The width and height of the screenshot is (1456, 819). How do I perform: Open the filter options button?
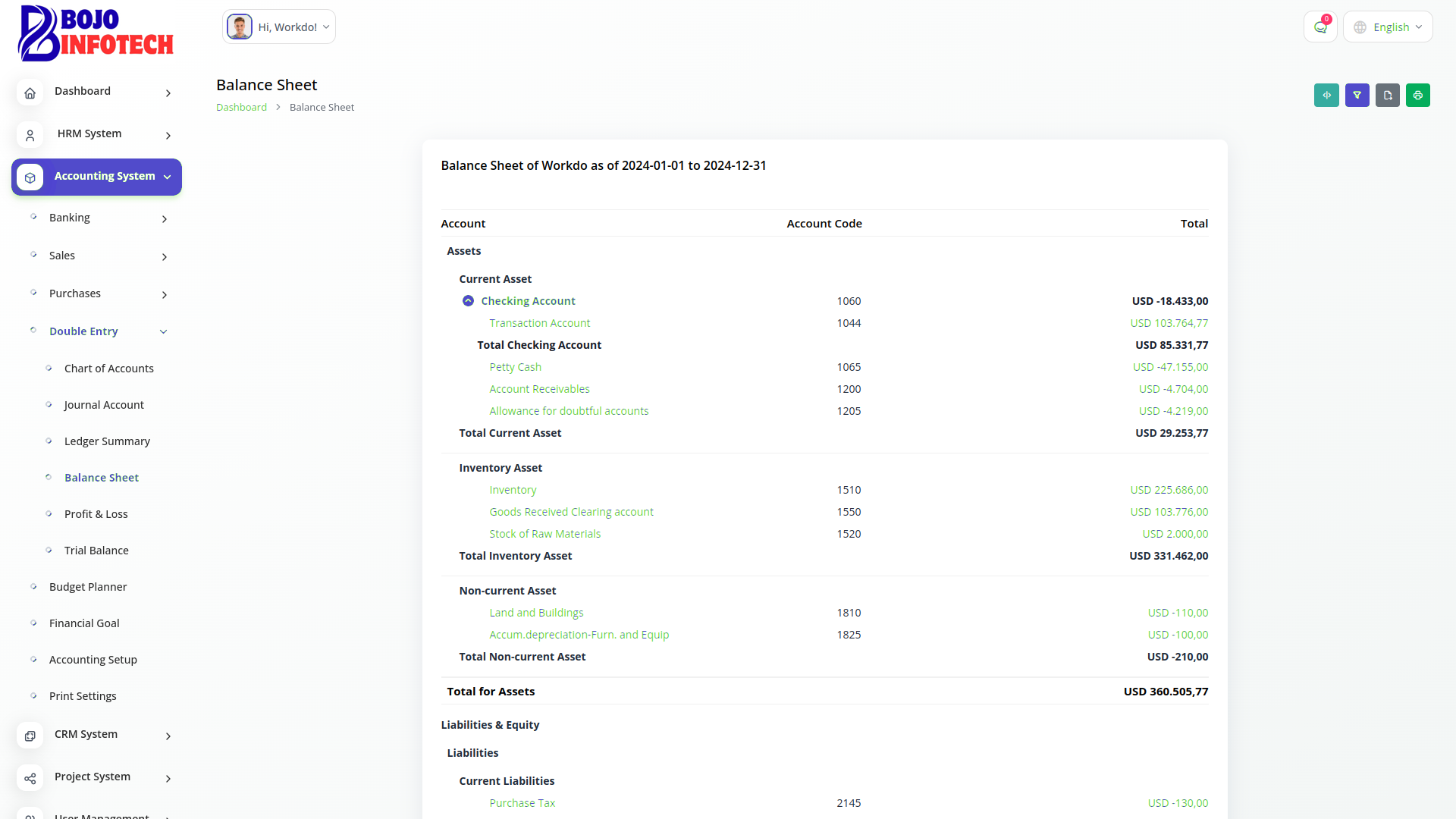coord(1357,95)
